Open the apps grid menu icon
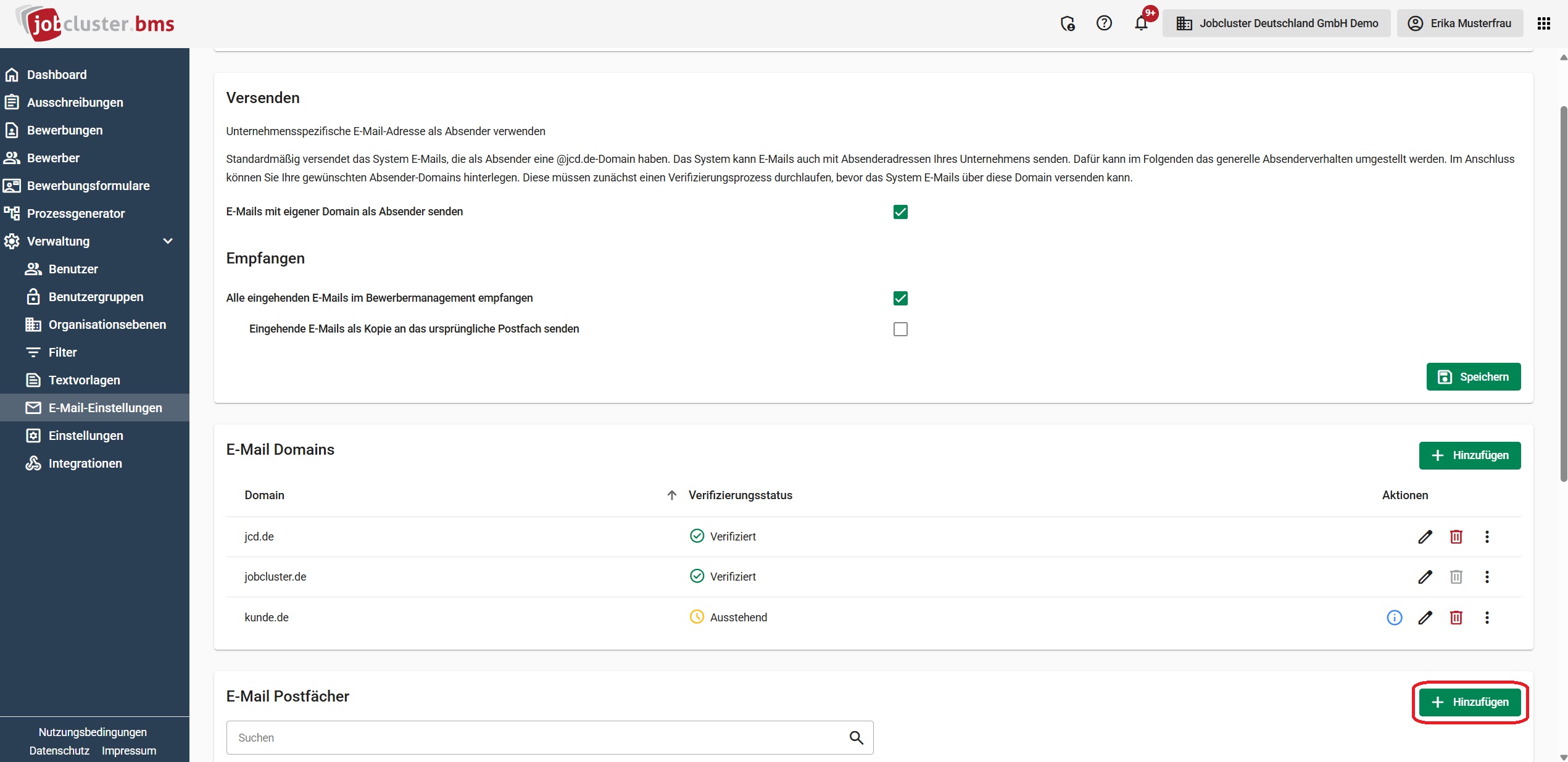This screenshot has height=762, width=1568. tap(1543, 23)
